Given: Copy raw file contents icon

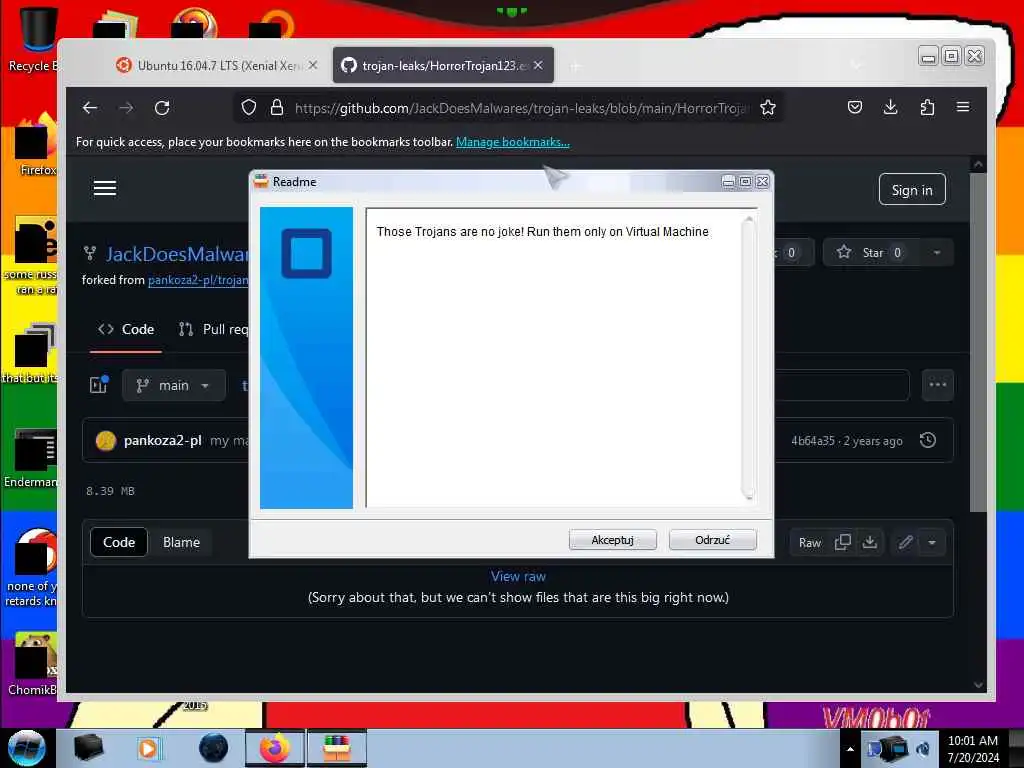Looking at the screenshot, I should [842, 542].
